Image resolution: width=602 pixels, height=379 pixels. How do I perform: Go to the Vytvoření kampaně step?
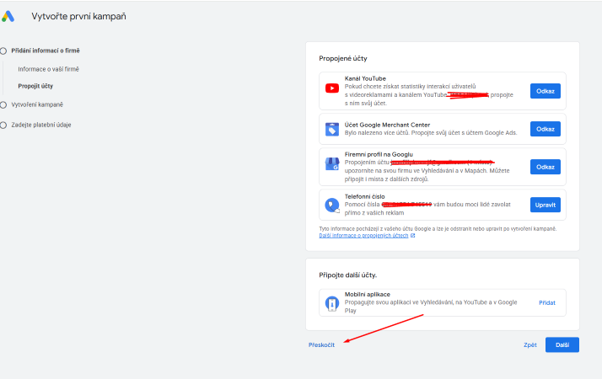[37, 104]
